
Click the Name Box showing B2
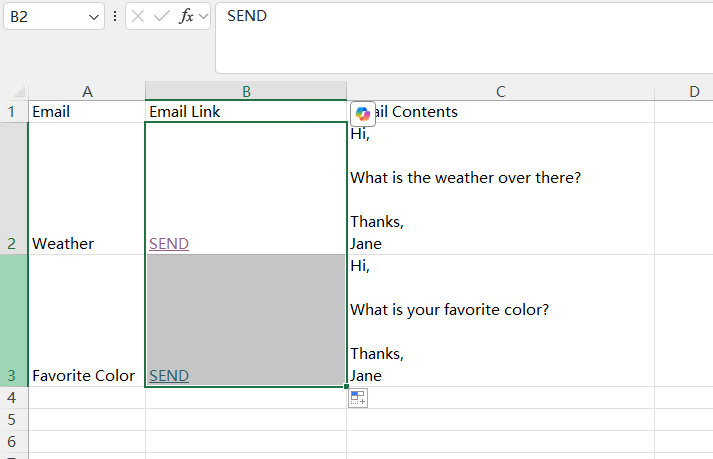tap(54, 16)
